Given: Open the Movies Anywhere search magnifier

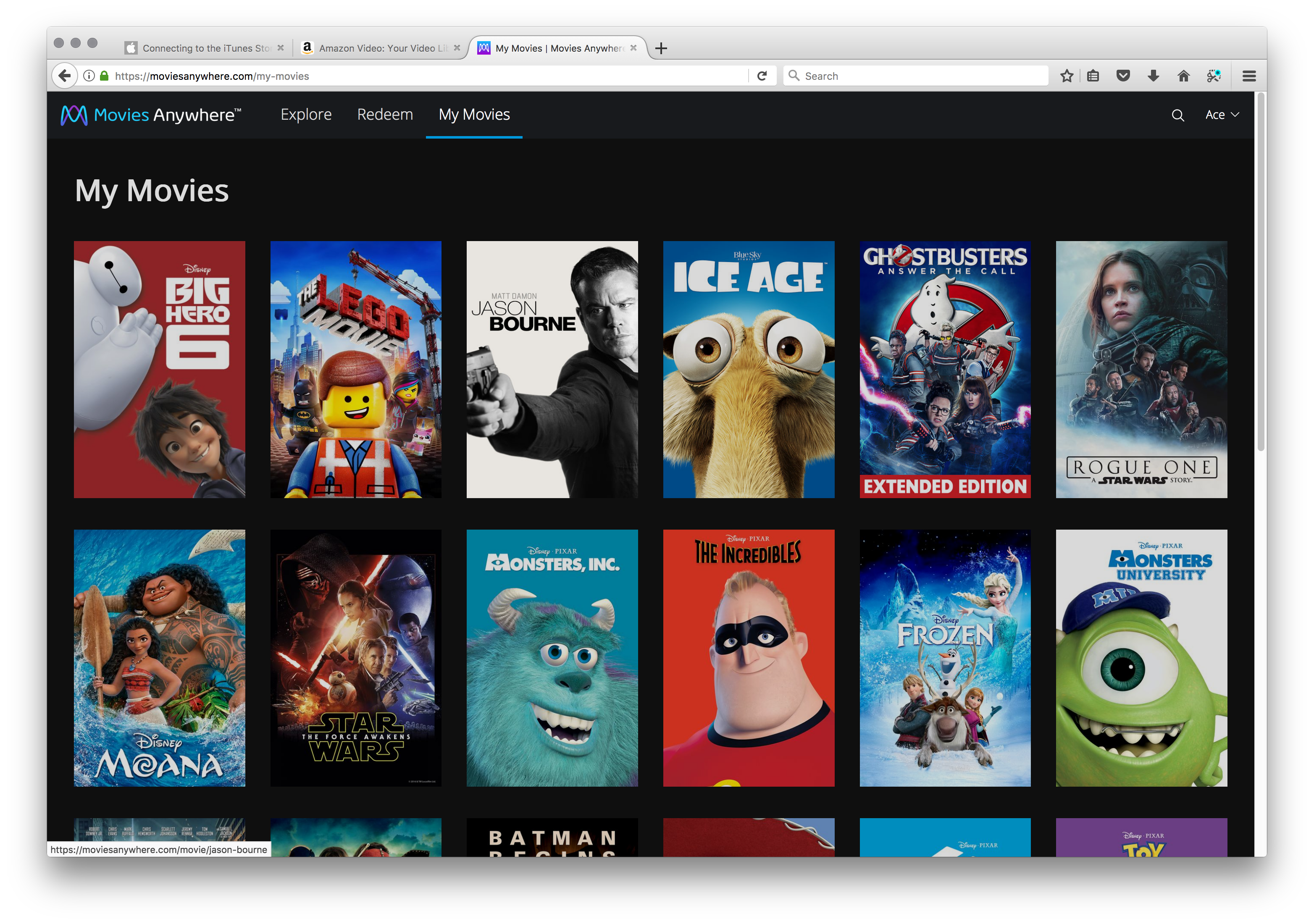Looking at the screenshot, I should tap(1177, 115).
